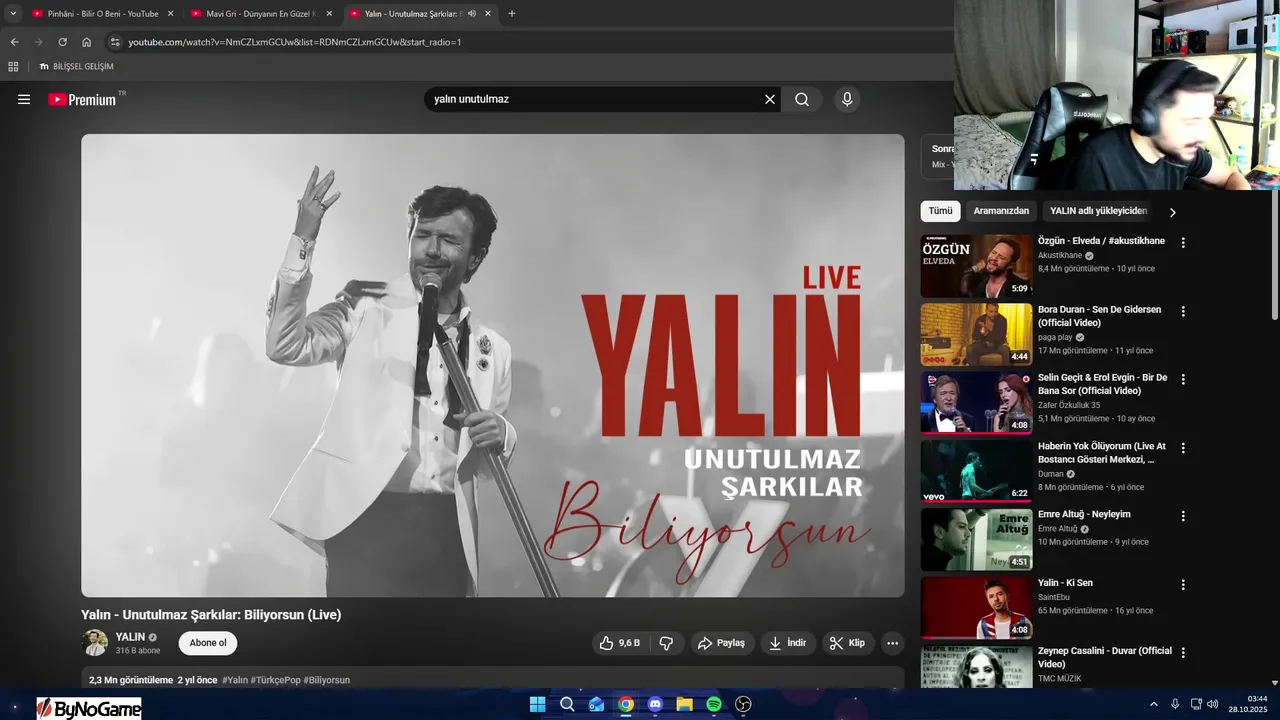Open Özgün - Elveda thumbnail

coord(976,266)
